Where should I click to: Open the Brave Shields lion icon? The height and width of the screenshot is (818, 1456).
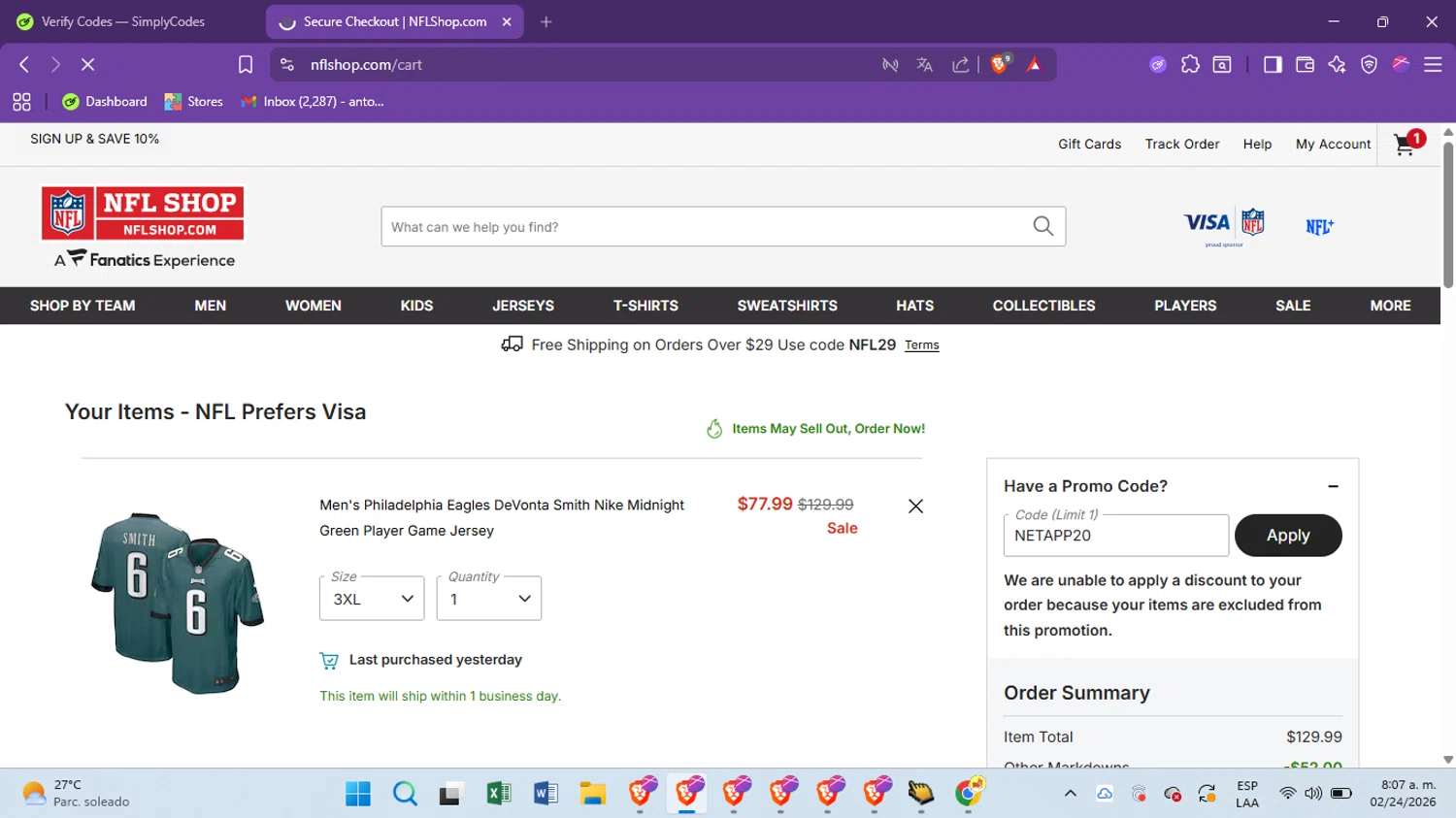tap(1000, 64)
